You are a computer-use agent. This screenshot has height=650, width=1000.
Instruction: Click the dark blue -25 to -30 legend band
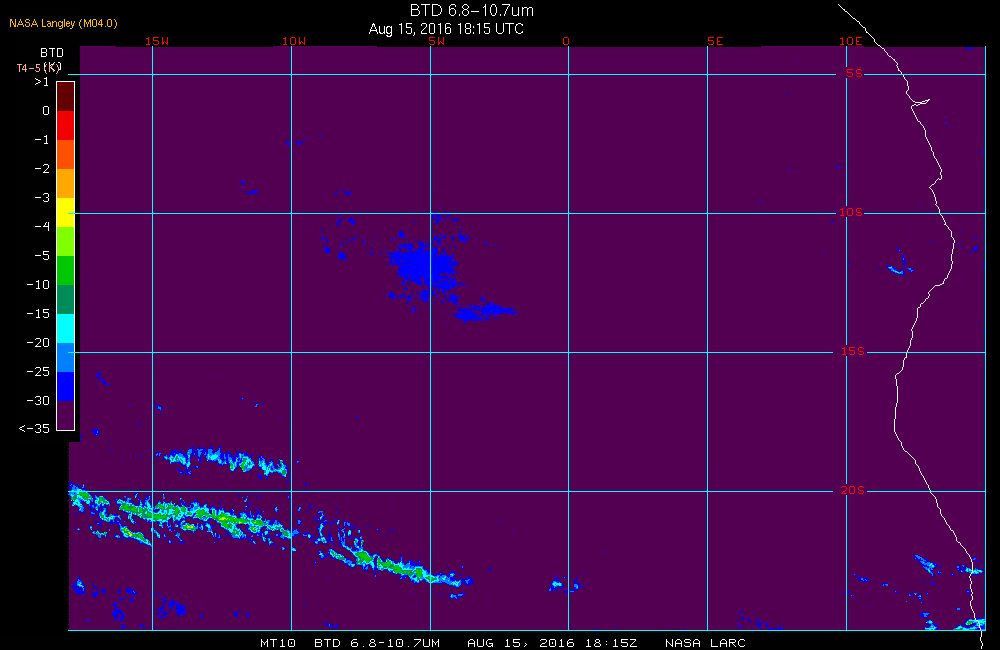pyautogui.click(x=66, y=387)
